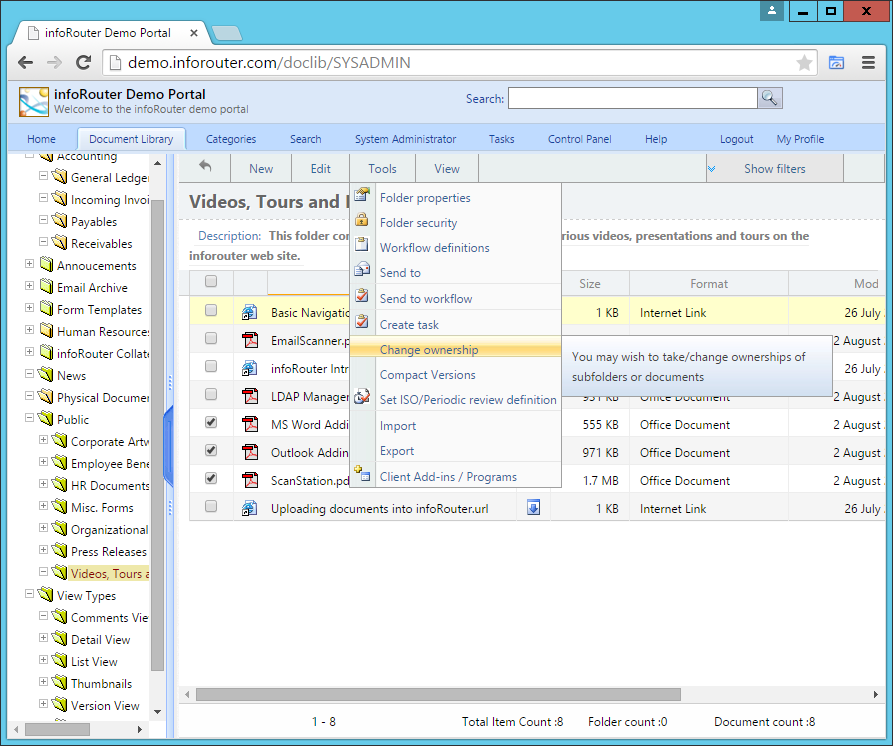Screen dimensions: 893x746
Task: Check the infoRouter Intro row checkbox
Action: pos(211,366)
